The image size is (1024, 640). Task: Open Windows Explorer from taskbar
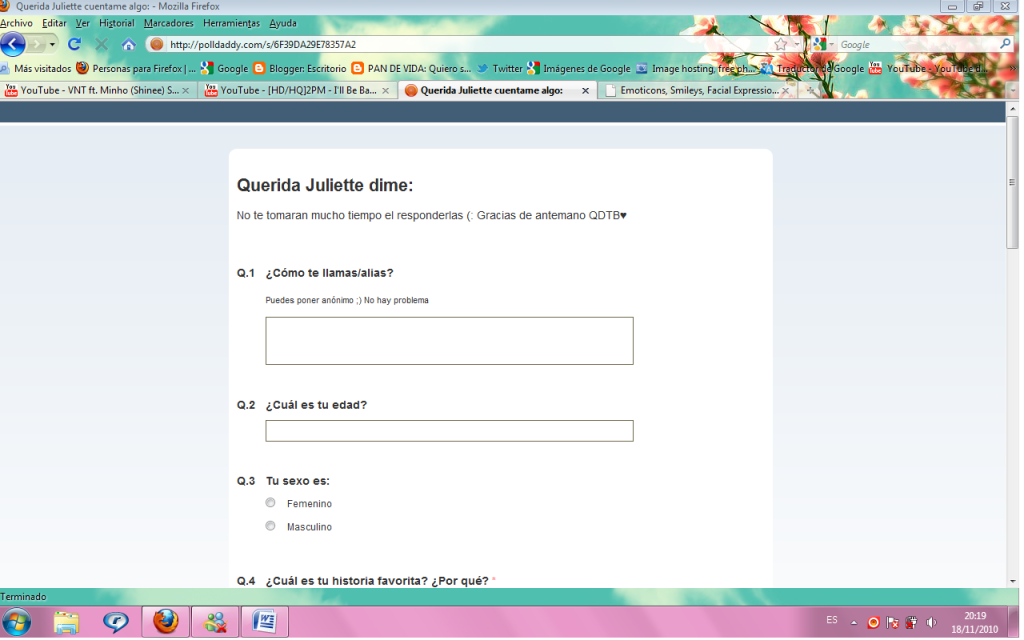coord(66,622)
